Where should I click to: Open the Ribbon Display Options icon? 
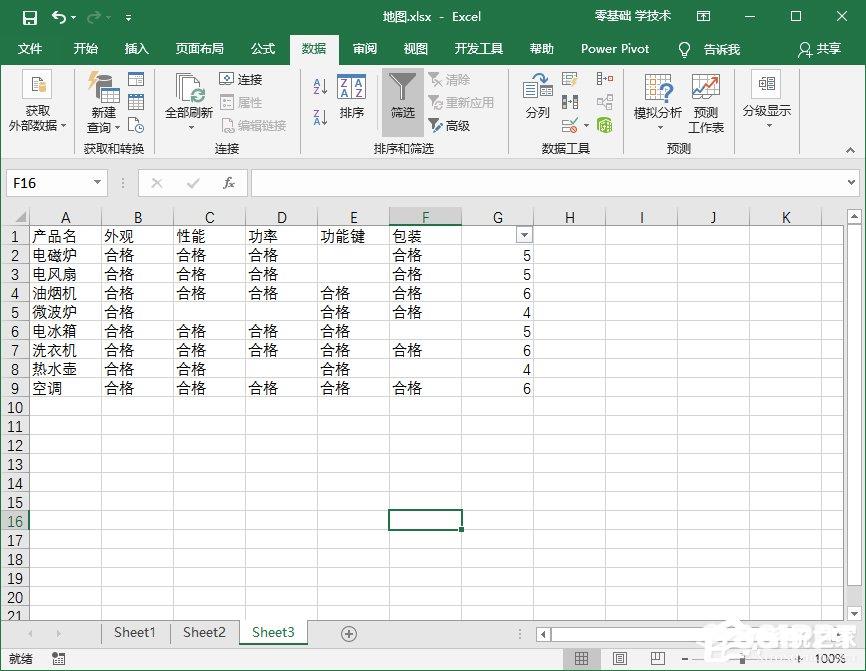pos(703,16)
